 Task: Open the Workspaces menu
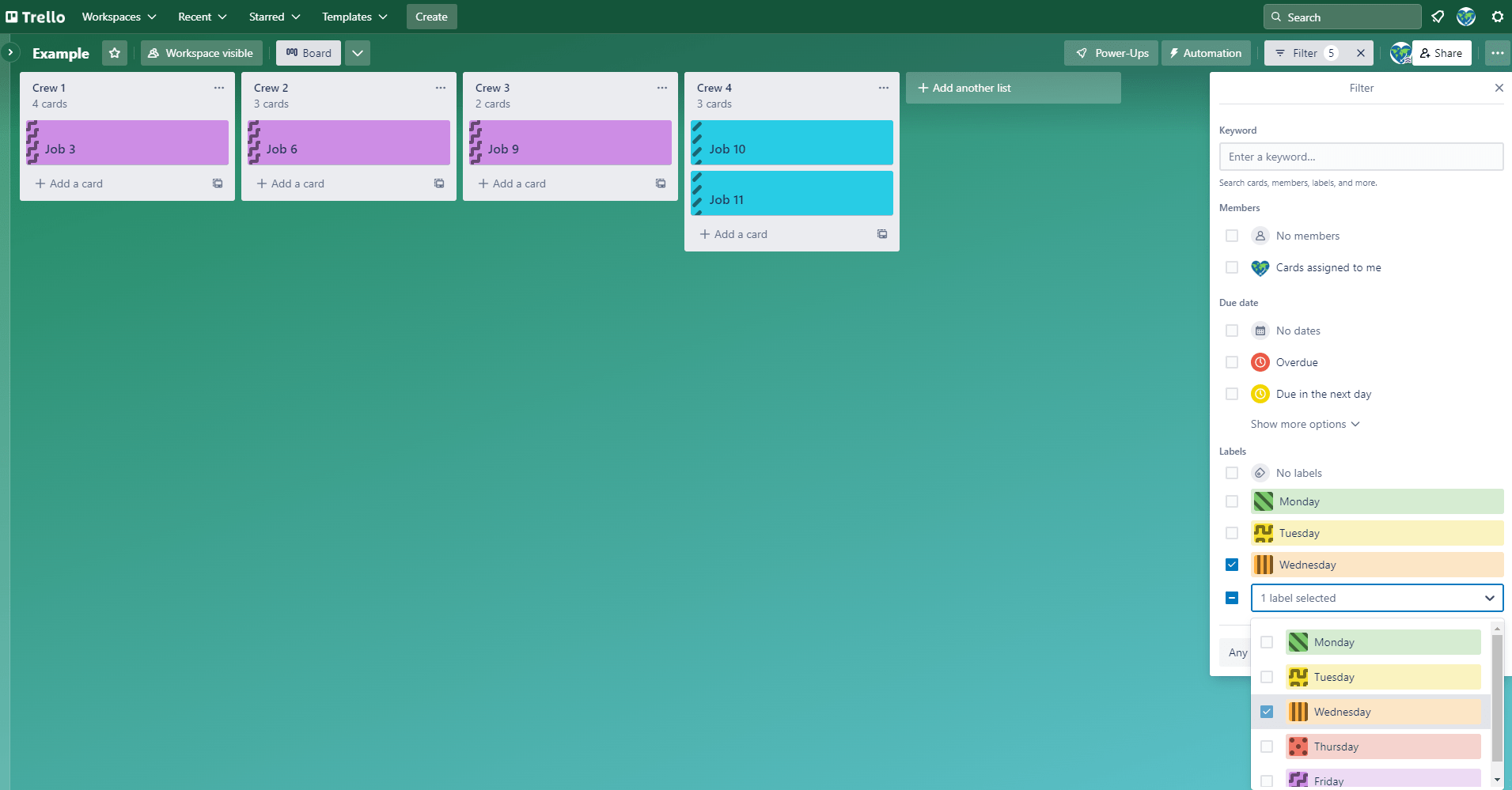pos(118,16)
